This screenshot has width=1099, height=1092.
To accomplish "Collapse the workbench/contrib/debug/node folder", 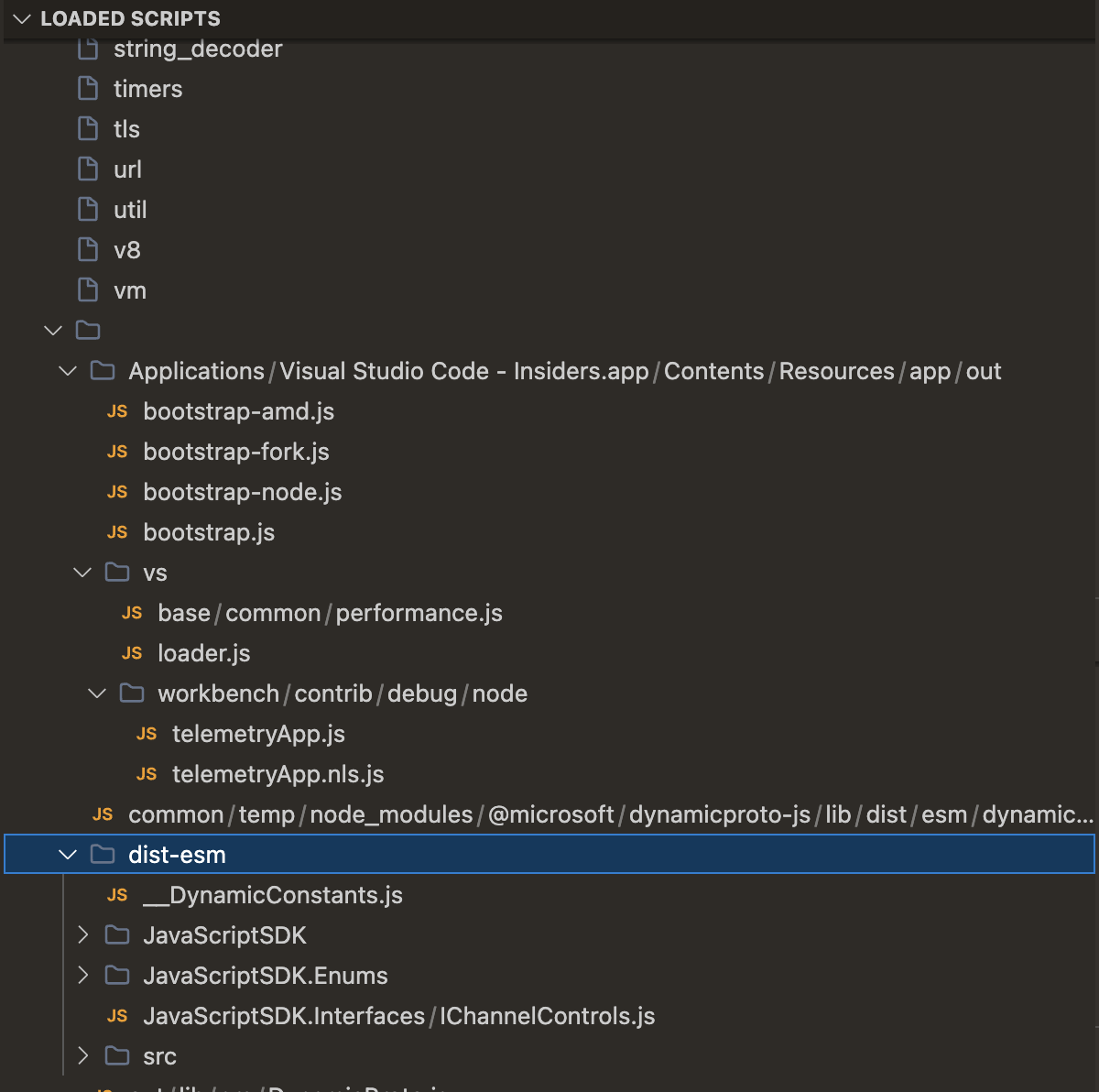I will [97, 693].
